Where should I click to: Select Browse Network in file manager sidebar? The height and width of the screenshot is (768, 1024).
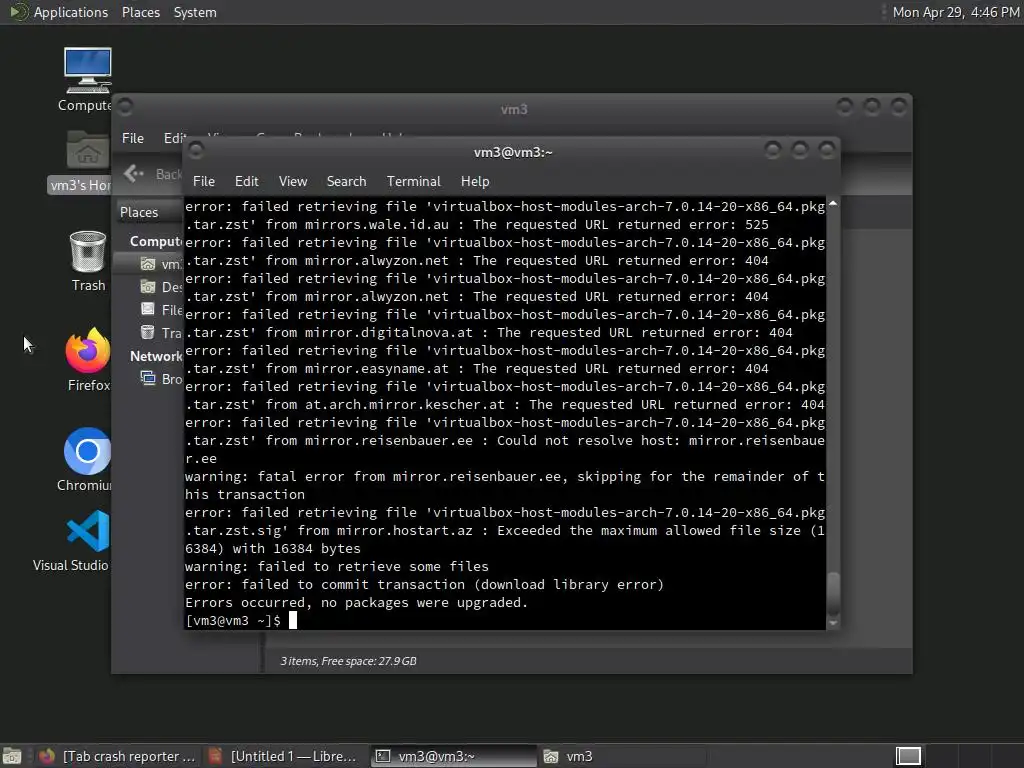[161, 379]
